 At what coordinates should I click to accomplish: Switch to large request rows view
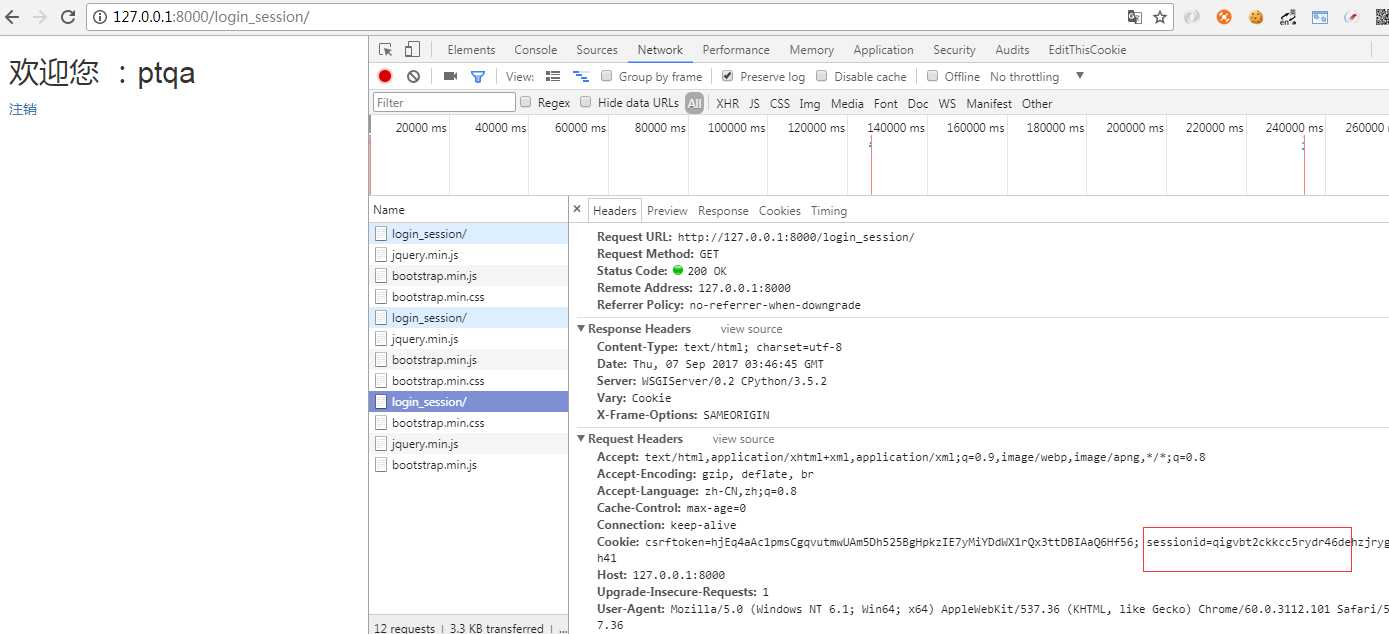point(553,77)
